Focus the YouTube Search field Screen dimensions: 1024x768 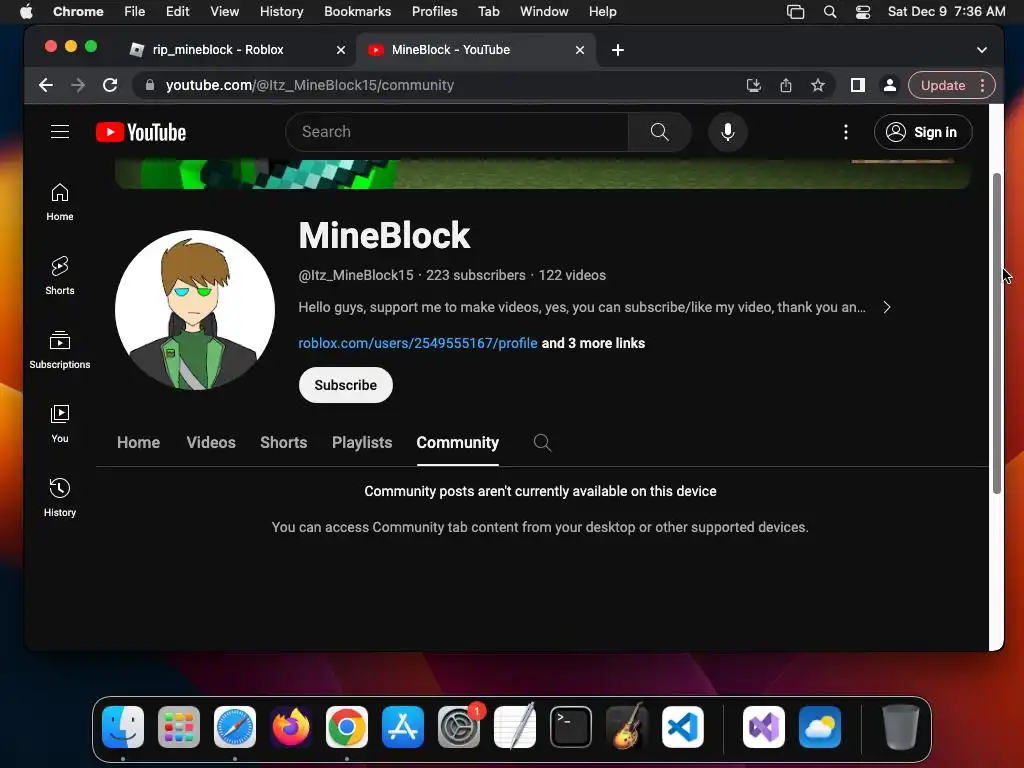tap(457, 132)
